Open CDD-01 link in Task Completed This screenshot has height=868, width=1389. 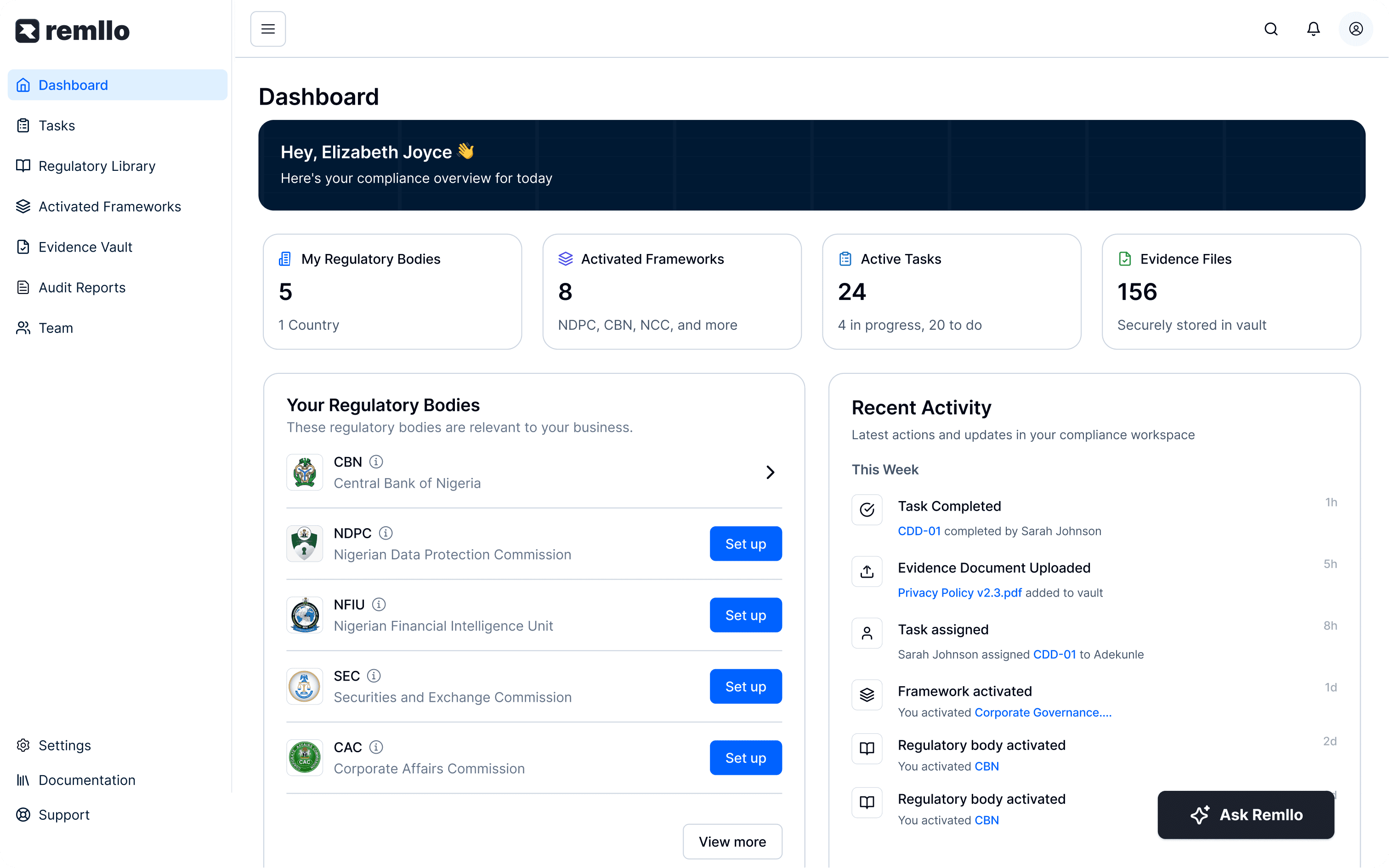919,531
